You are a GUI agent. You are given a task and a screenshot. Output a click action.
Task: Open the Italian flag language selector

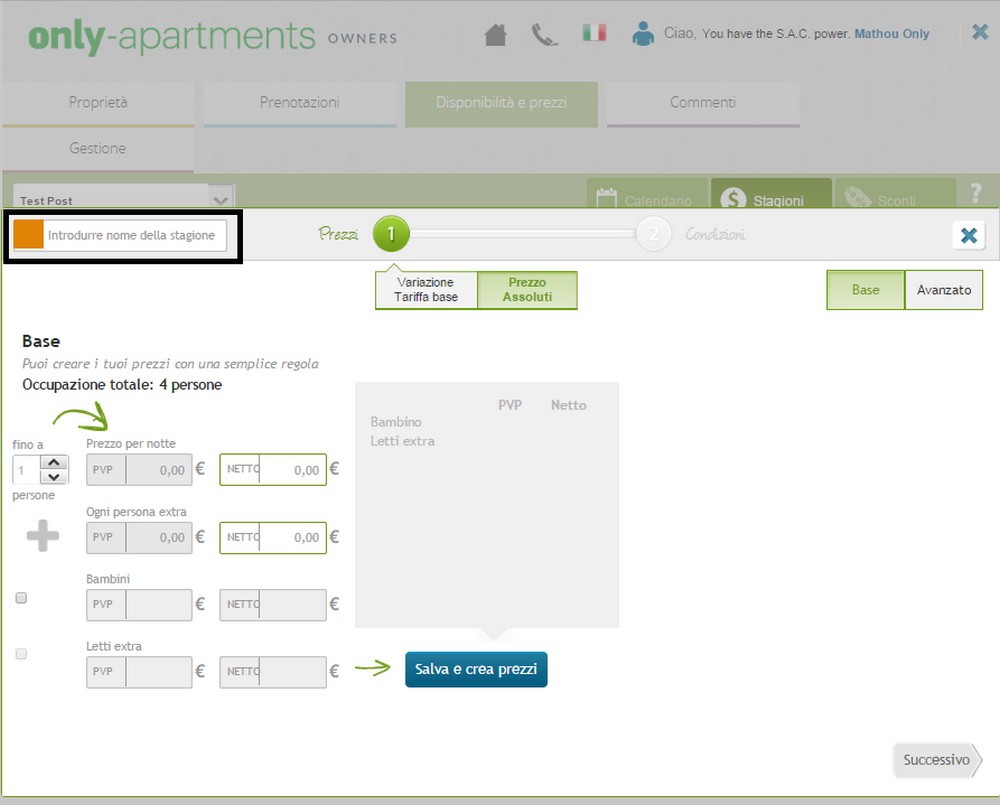tap(594, 33)
